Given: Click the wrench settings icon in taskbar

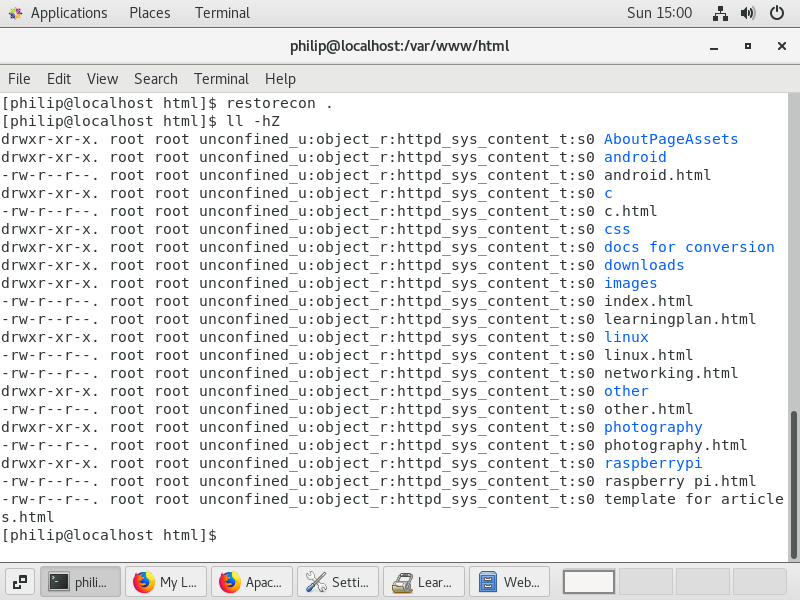Looking at the screenshot, I should [316, 582].
